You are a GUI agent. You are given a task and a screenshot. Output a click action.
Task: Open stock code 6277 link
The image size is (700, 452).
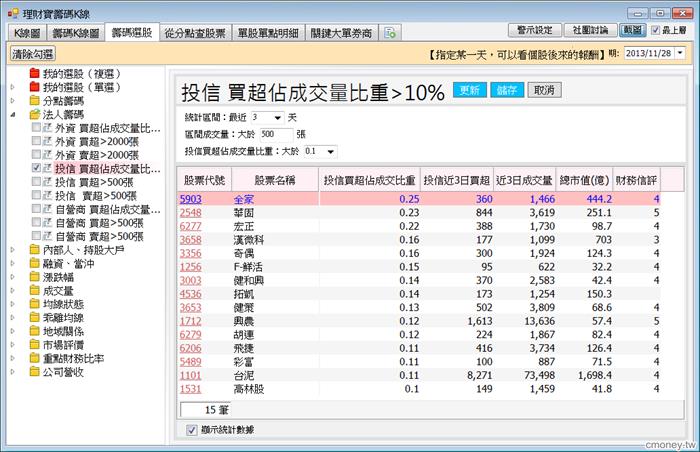point(191,226)
